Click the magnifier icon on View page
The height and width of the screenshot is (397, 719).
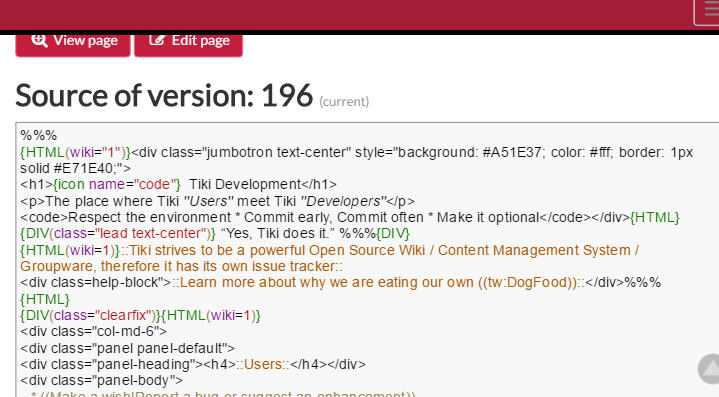pyautogui.click(x=39, y=40)
